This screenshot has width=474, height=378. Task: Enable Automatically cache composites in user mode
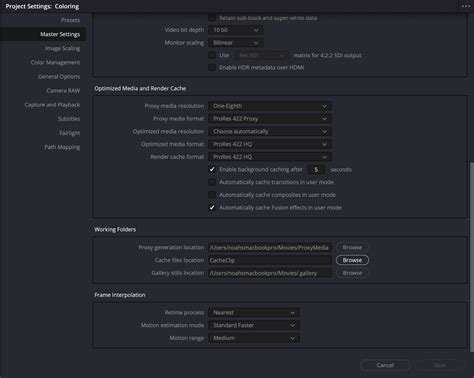click(212, 195)
